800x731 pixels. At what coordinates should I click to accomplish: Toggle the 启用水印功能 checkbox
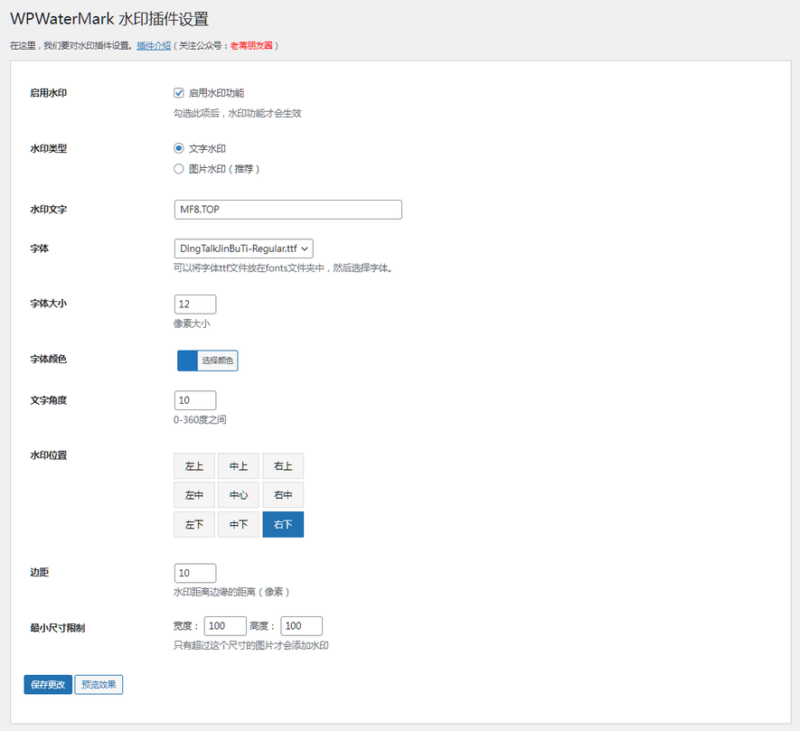coord(179,93)
